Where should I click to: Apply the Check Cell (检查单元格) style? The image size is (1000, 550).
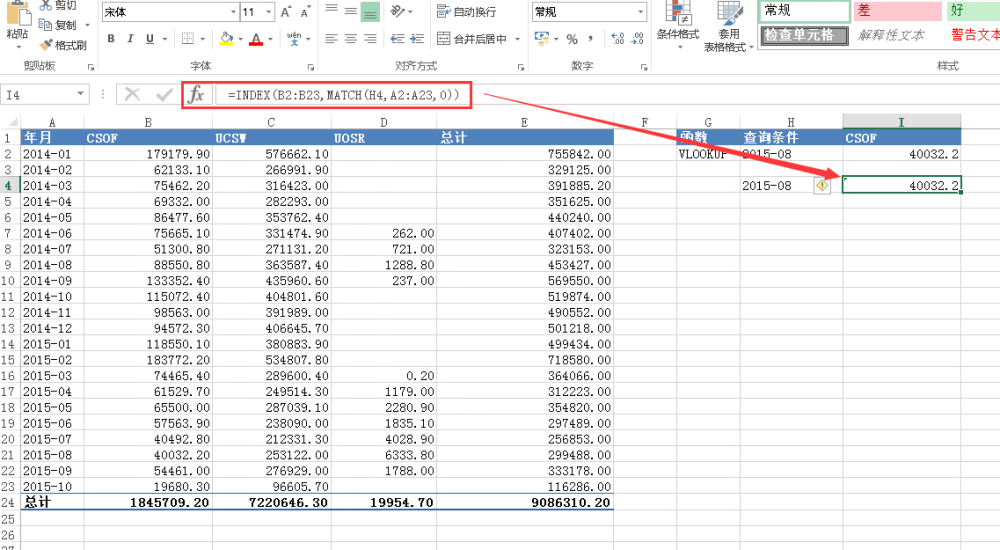click(x=804, y=35)
